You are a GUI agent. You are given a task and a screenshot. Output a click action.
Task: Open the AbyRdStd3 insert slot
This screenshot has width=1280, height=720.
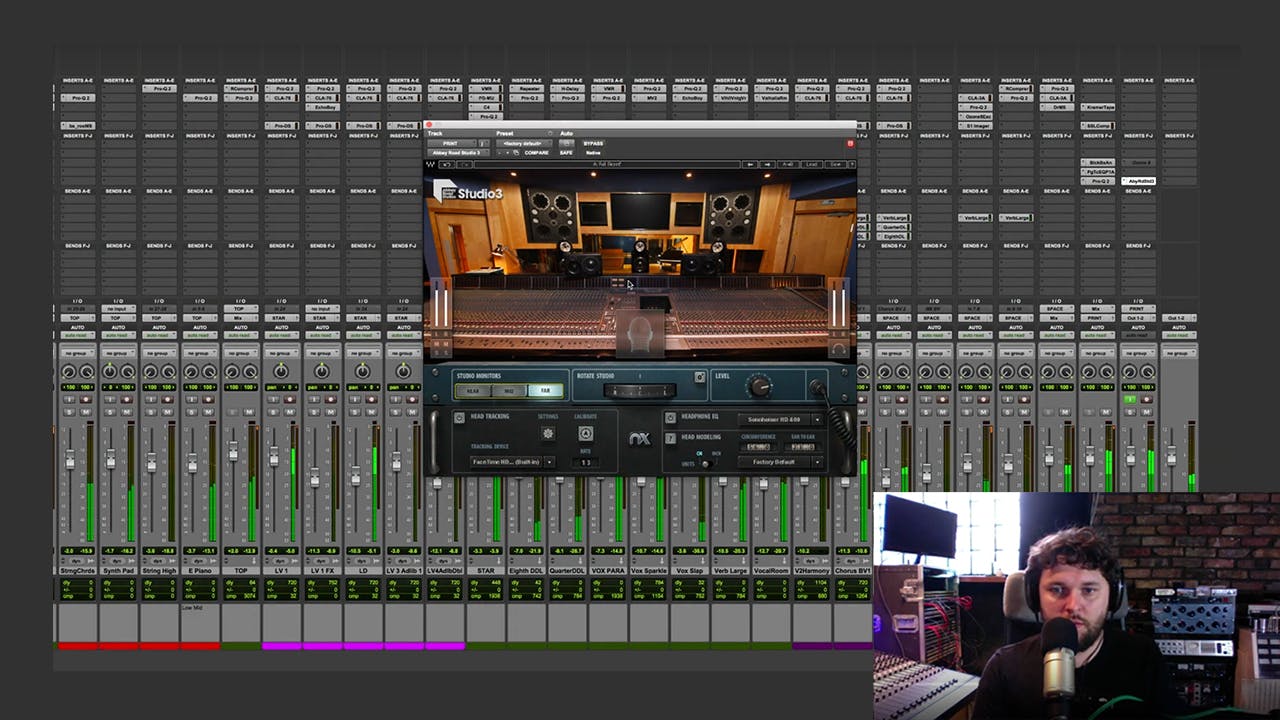pos(1138,181)
